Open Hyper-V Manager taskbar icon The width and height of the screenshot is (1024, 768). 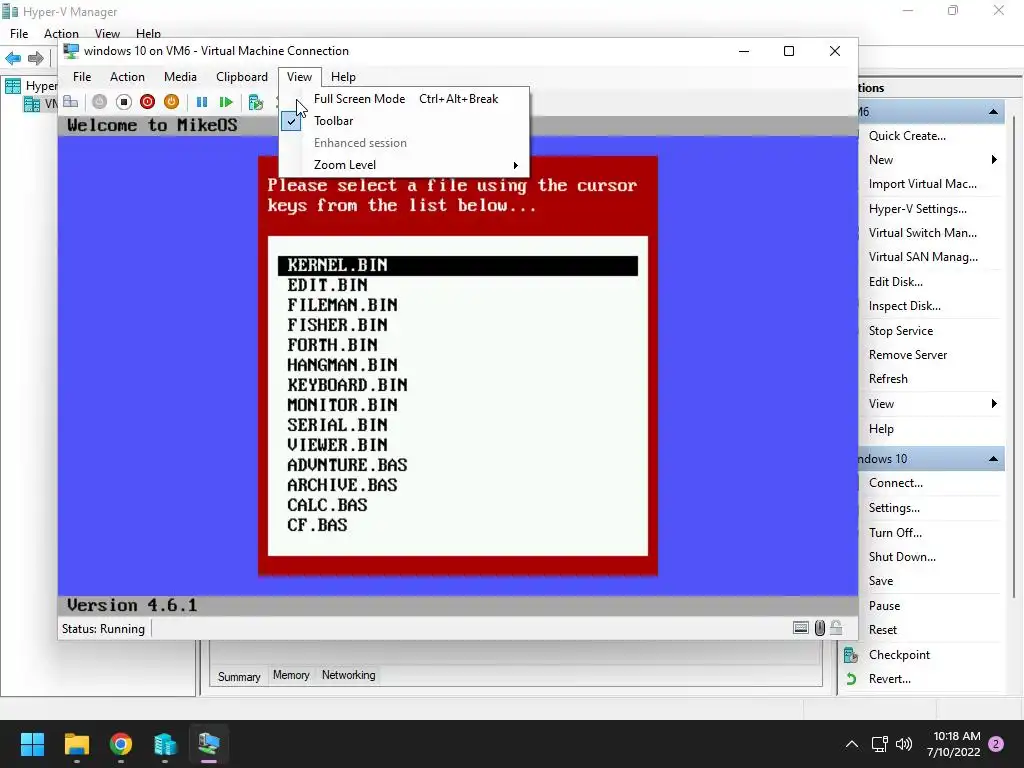point(165,744)
